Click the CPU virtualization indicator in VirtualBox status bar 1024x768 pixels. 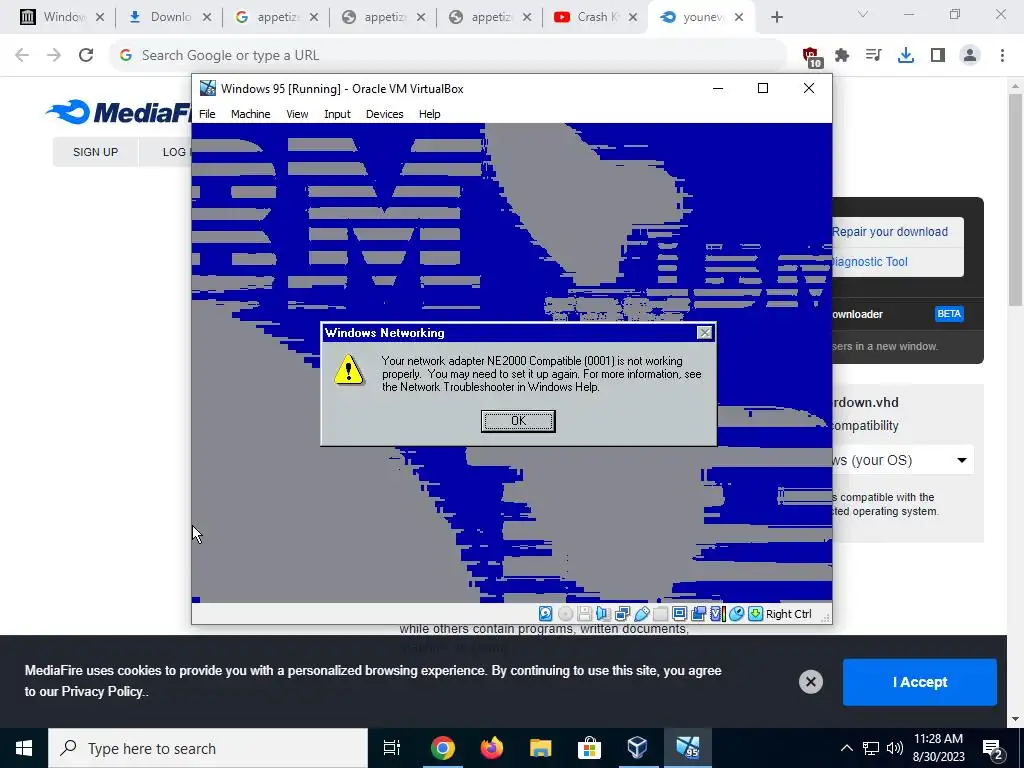(x=718, y=614)
